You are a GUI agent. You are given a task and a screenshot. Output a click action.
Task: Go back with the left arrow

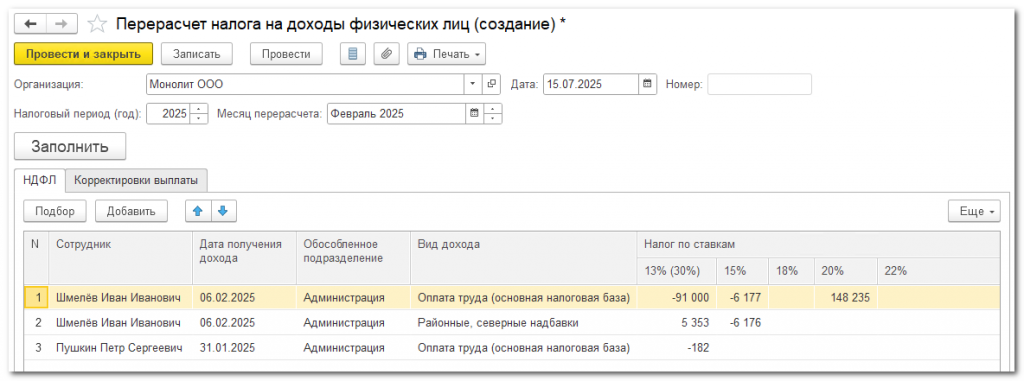[31, 24]
